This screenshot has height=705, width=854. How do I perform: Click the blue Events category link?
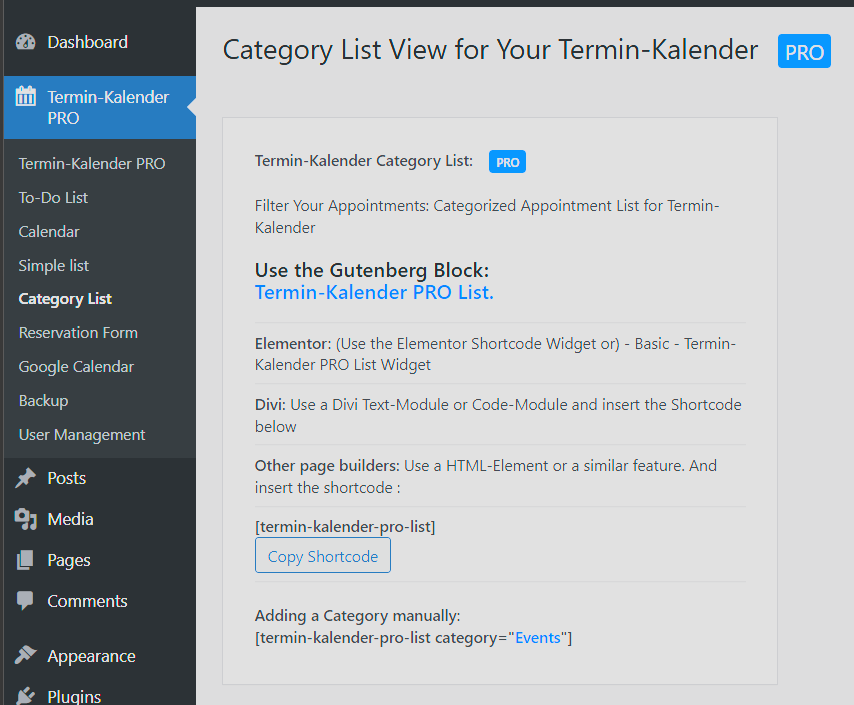(538, 637)
